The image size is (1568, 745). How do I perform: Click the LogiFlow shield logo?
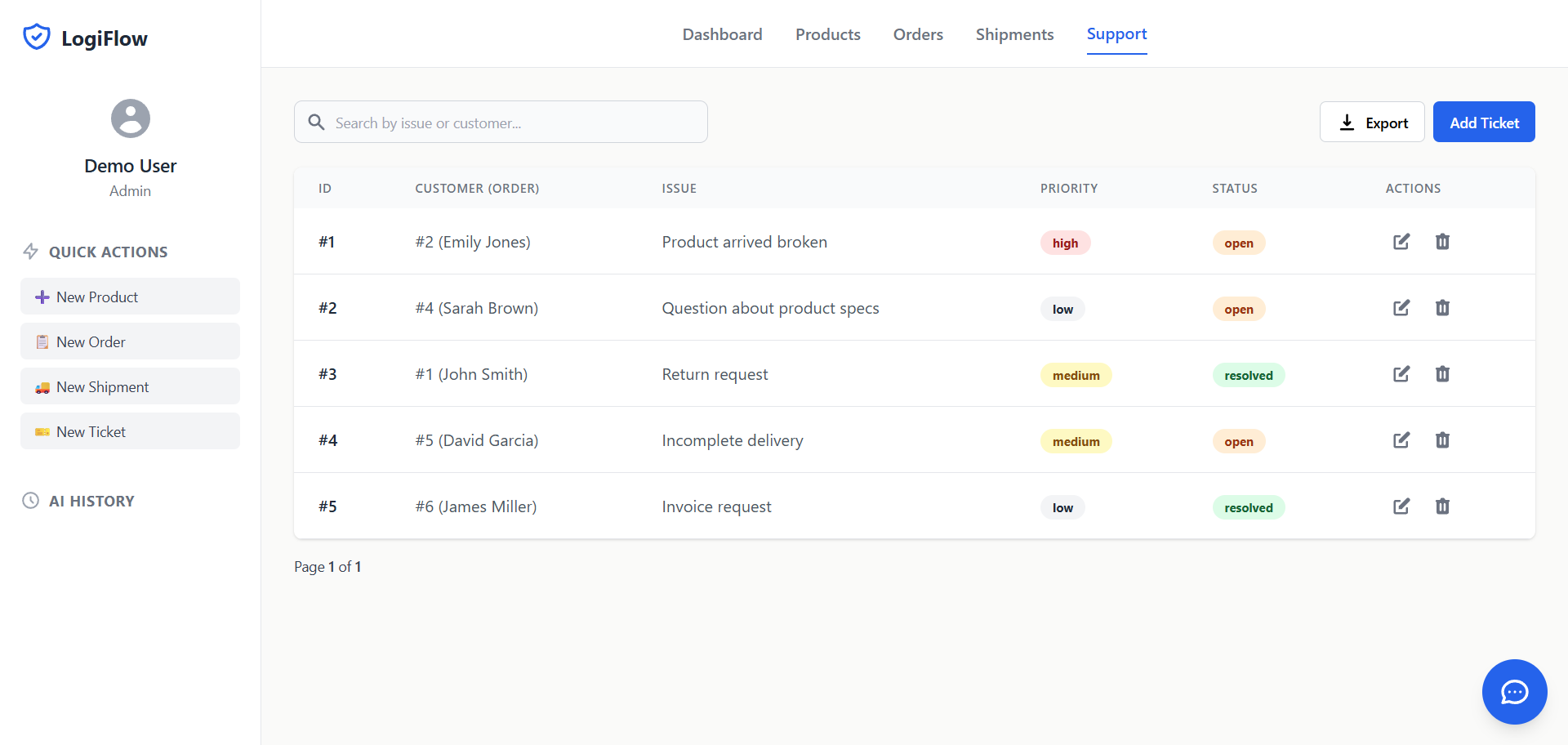[37, 38]
